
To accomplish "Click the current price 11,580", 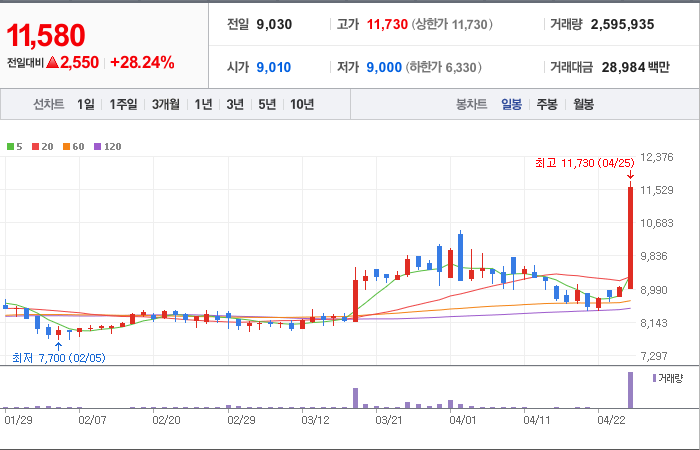I will coord(46,35).
